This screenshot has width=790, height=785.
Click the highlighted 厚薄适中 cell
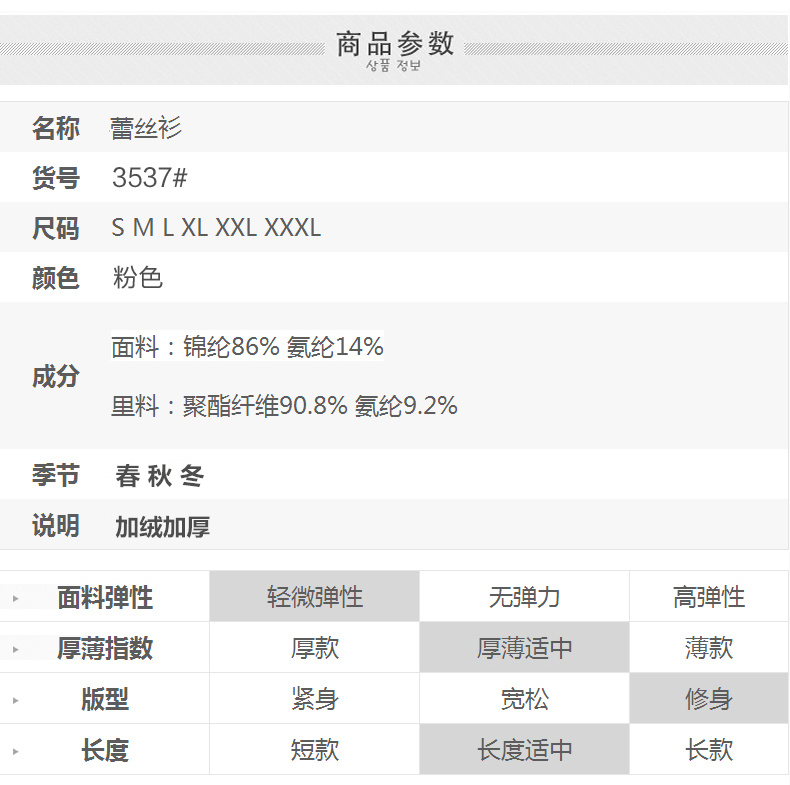(x=524, y=648)
